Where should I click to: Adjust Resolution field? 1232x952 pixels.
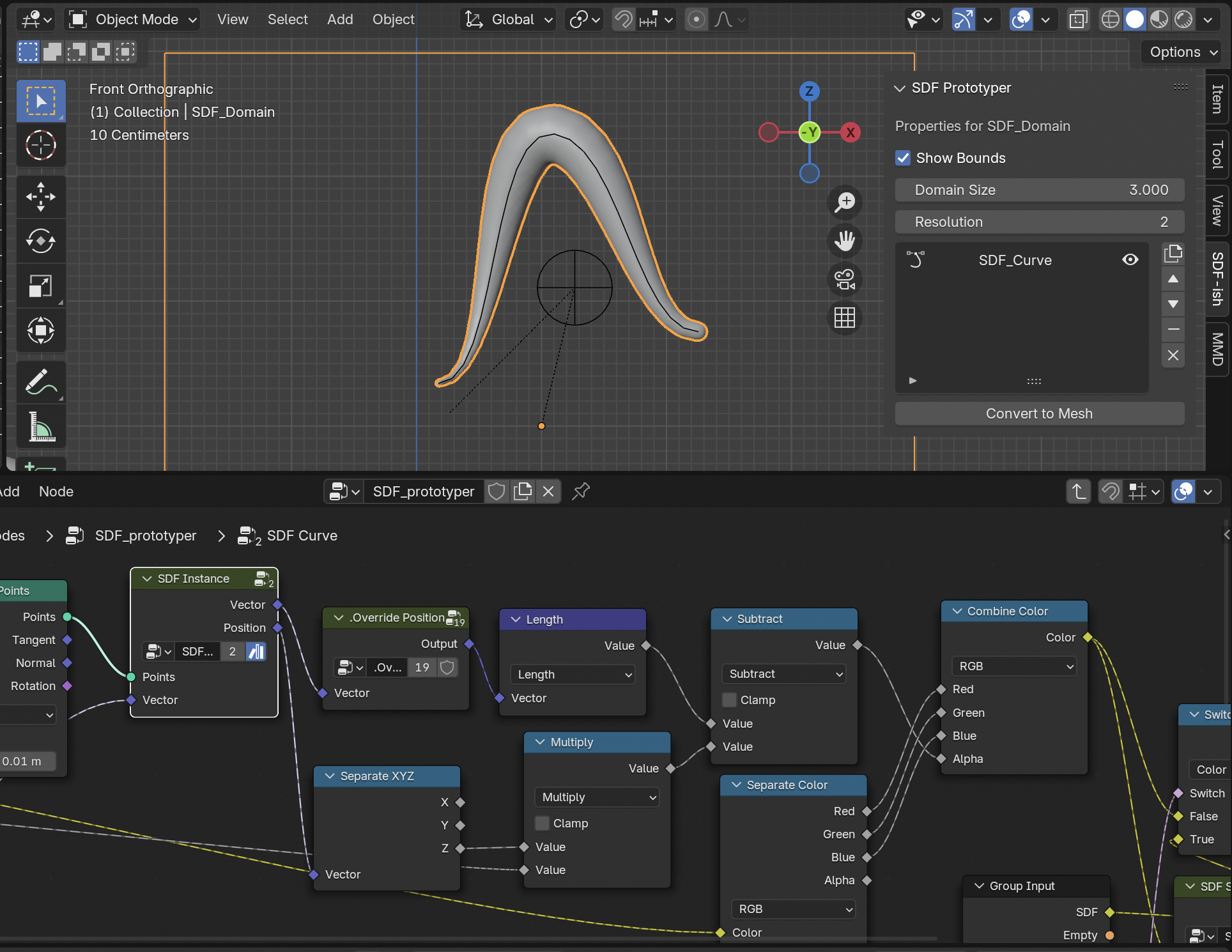click(x=1040, y=222)
